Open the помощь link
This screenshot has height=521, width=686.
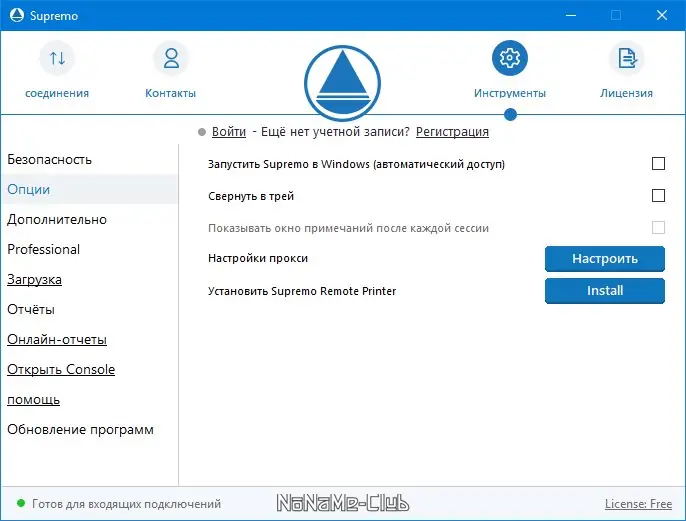pos(33,400)
